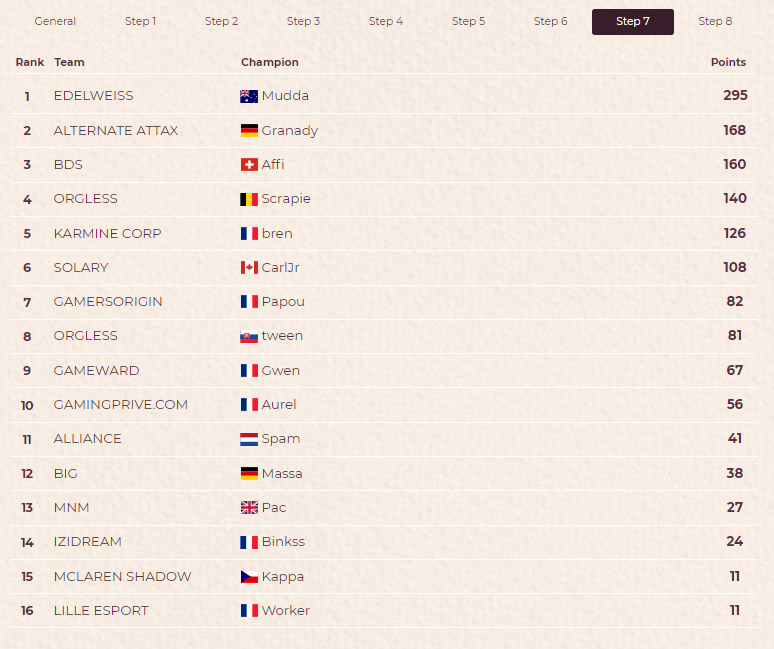Click champion name CarlJr
774x649 pixels.
coord(280,267)
